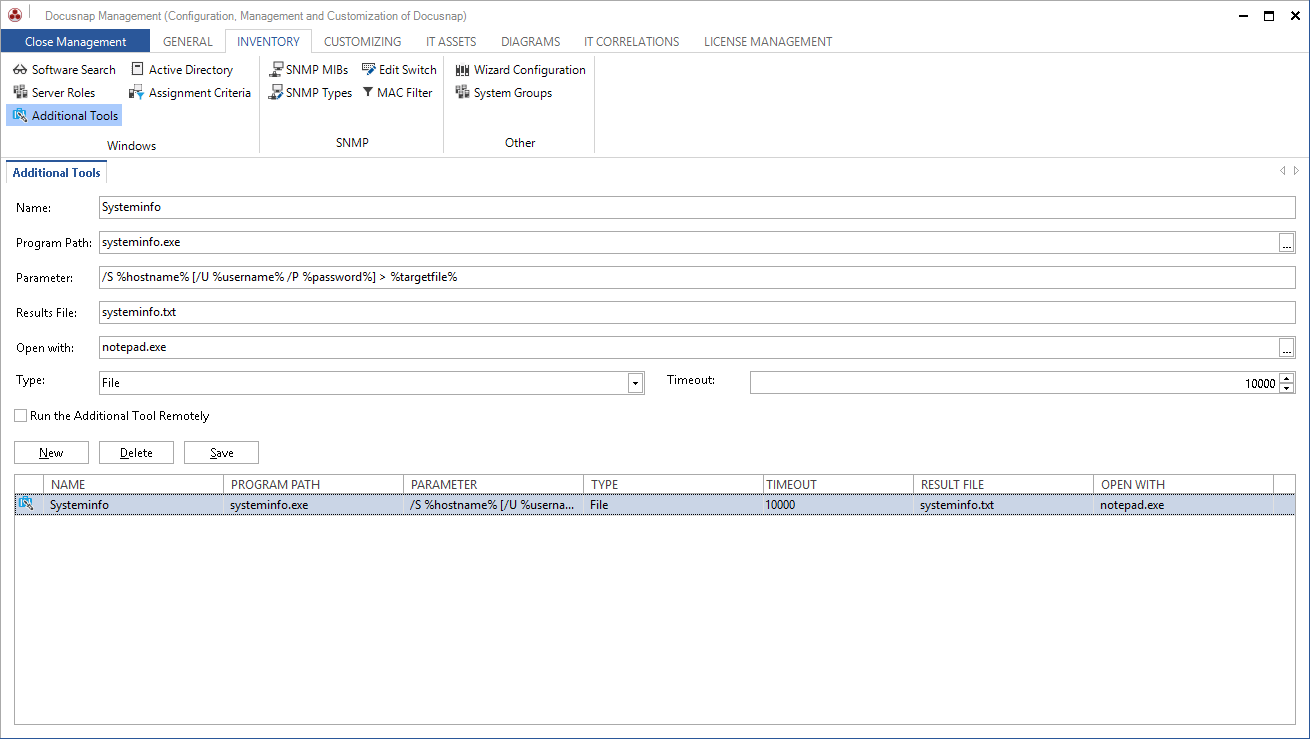Toggle Run the Additional Tool Remotely checkbox
1310x739 pixels.
point(21,416)
